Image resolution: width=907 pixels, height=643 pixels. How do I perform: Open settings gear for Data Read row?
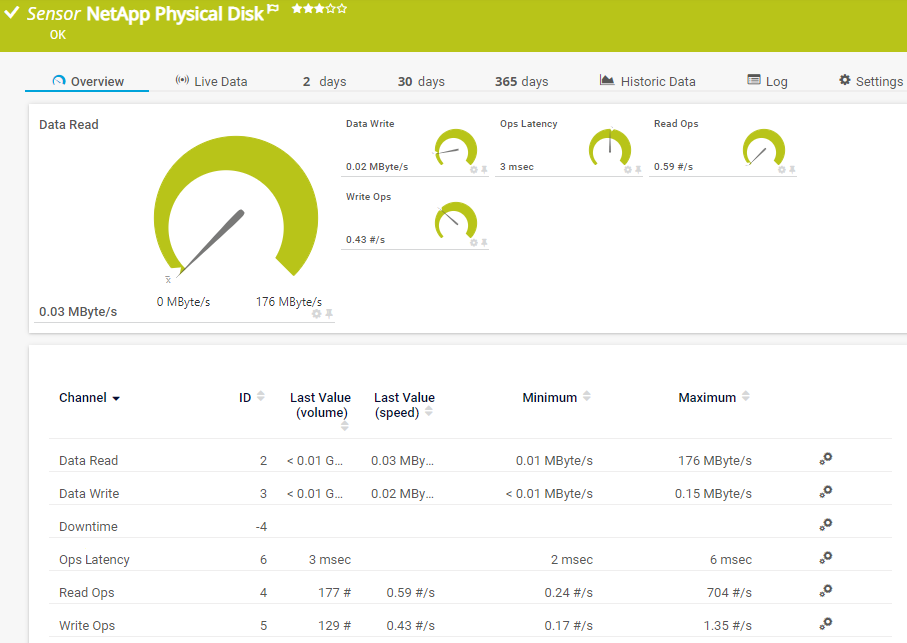(x=825, y=460)
